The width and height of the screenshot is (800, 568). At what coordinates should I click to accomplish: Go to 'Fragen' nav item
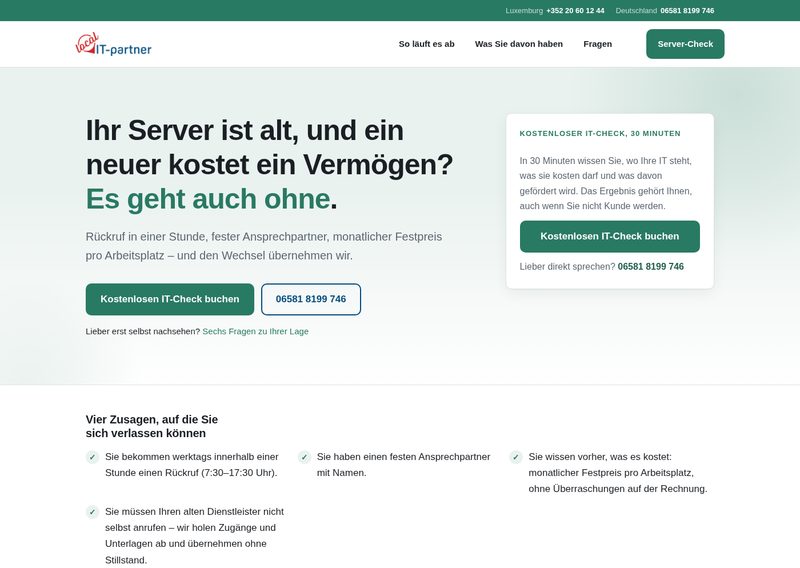click(x=597, y=44)
